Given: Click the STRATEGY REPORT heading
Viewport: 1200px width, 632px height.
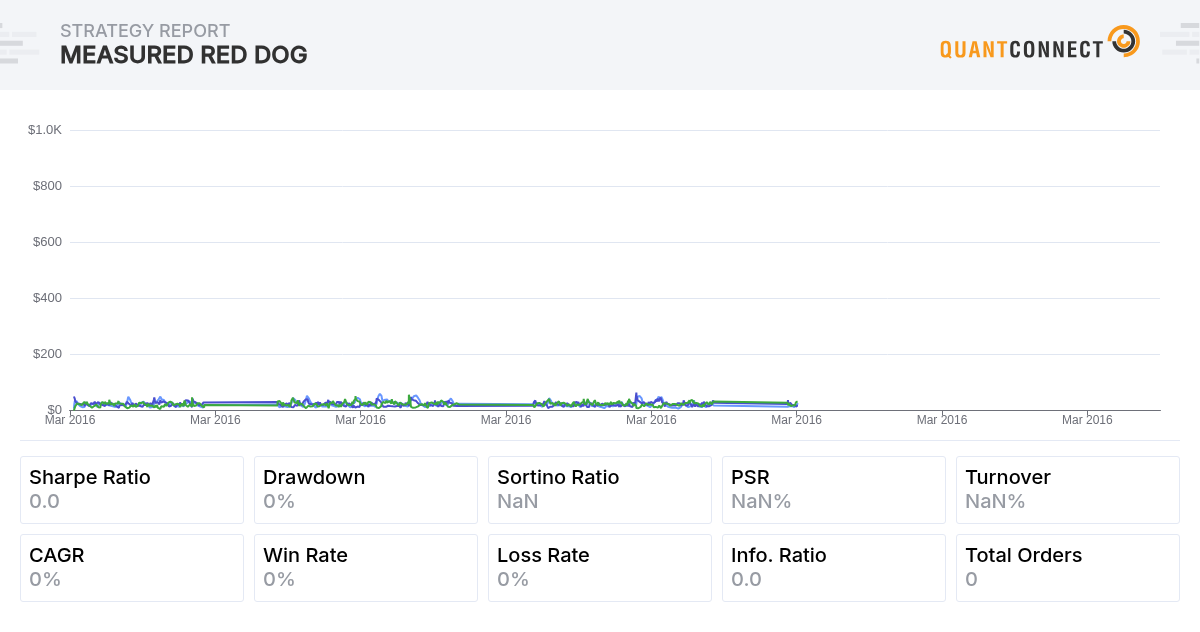Looking at the screenshot, I should click(x=145, y=31).
